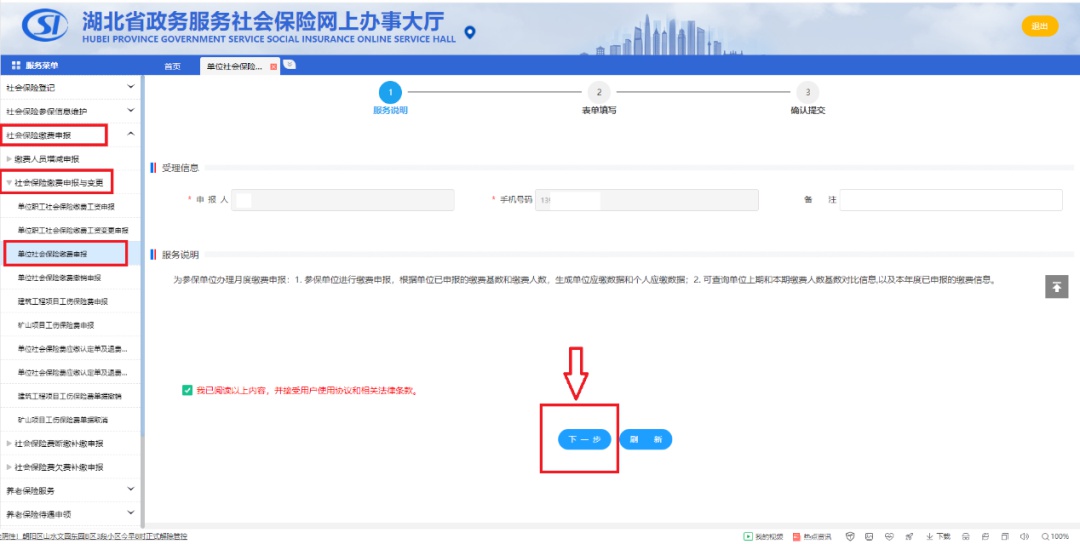Open 单位社会保险缴费撤销申报
1080x544 pixels.
click(x=59, y=278)
